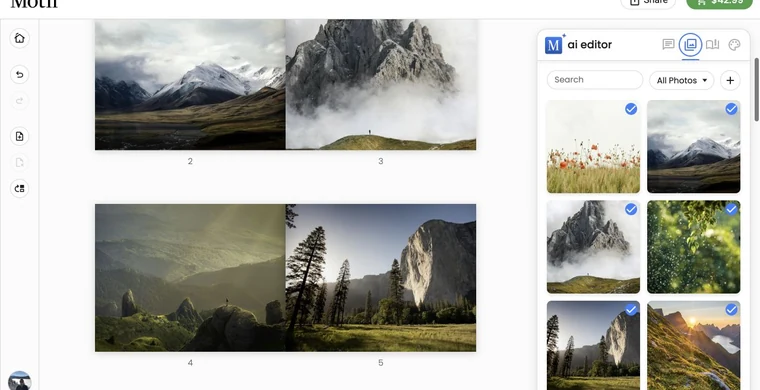The width and height of the screenshot is (760, 390).
Task: Undo the last action
Action: pyautogui.click(x=19, y=75)
